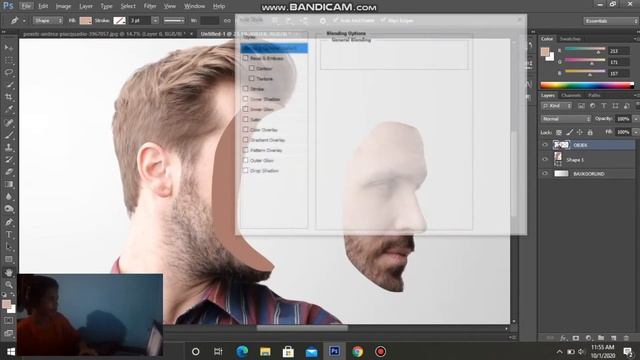Viewport: 640px width, 360px height.
Task: Open the Layer menu
Action: tap(86, 6)
